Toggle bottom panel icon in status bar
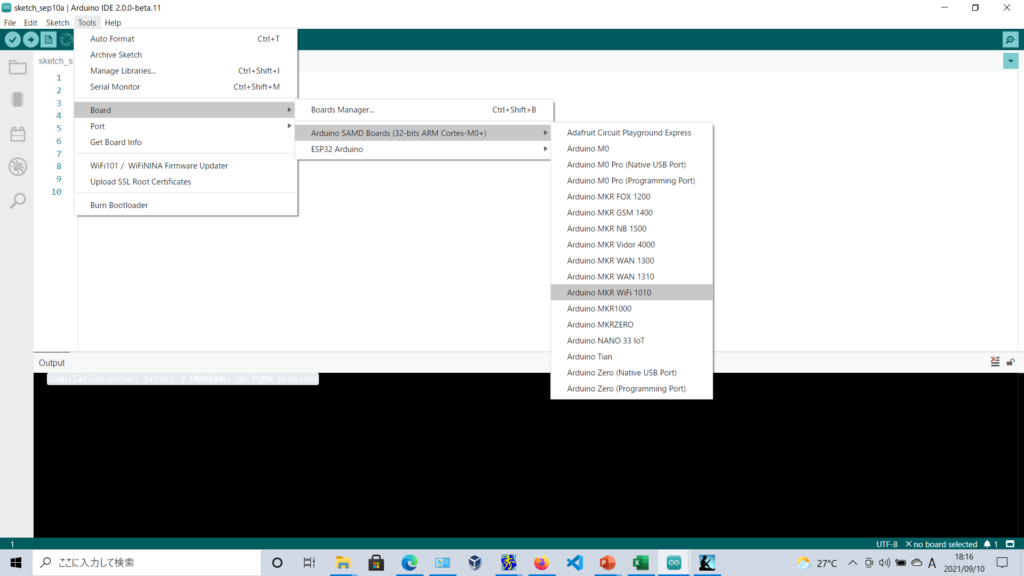The width and height of the screenshot is (1024, 576). click(1010, 544)
